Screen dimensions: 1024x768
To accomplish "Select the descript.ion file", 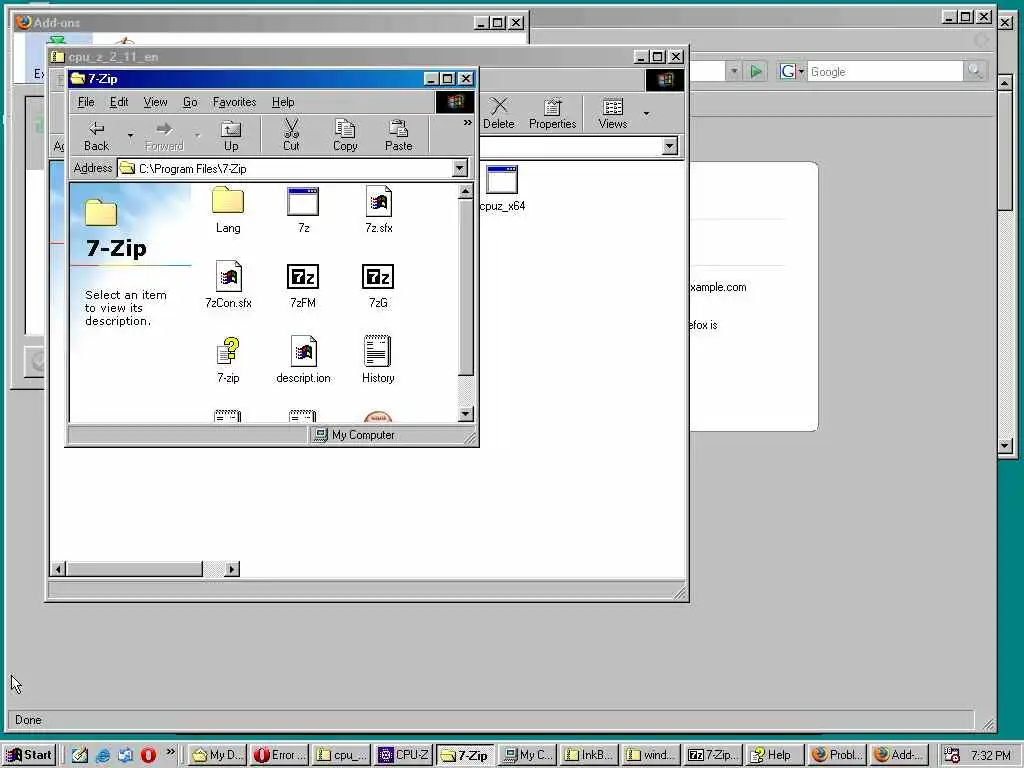I will tap(303, 360).
